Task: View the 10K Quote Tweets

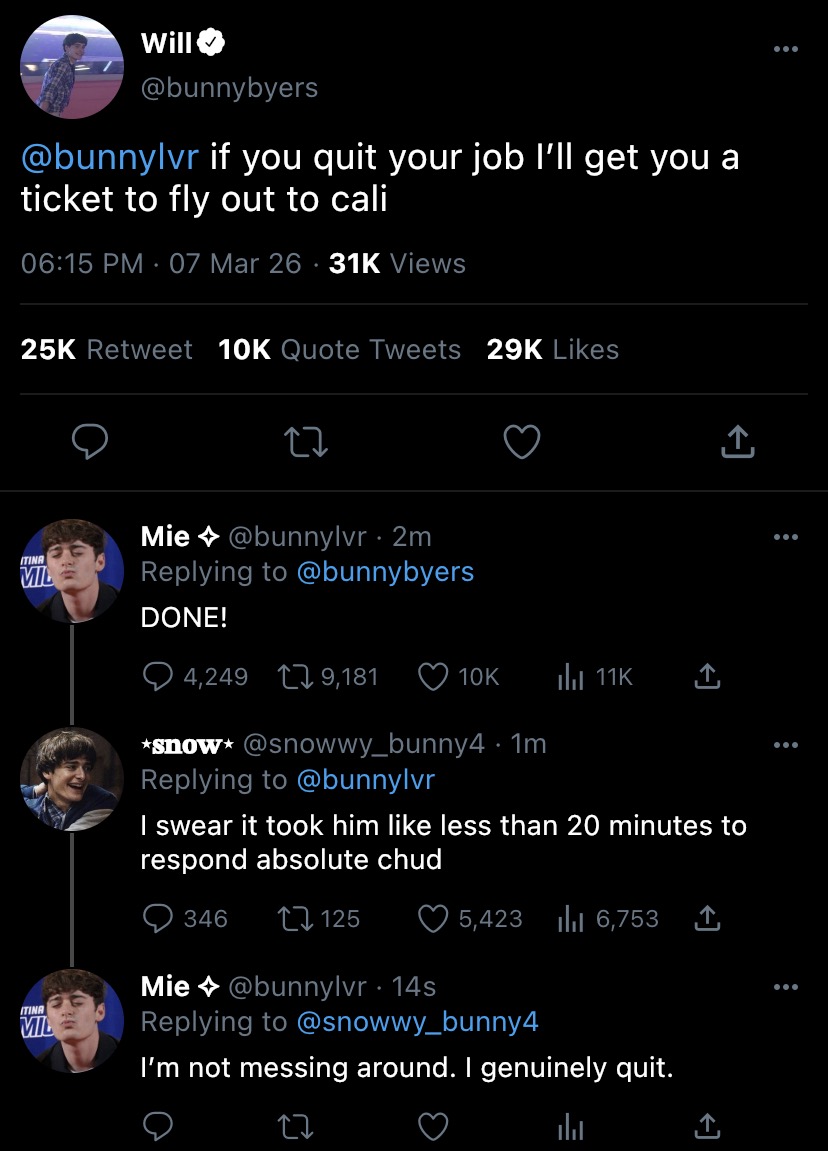Action: click(x=339, y=350)
